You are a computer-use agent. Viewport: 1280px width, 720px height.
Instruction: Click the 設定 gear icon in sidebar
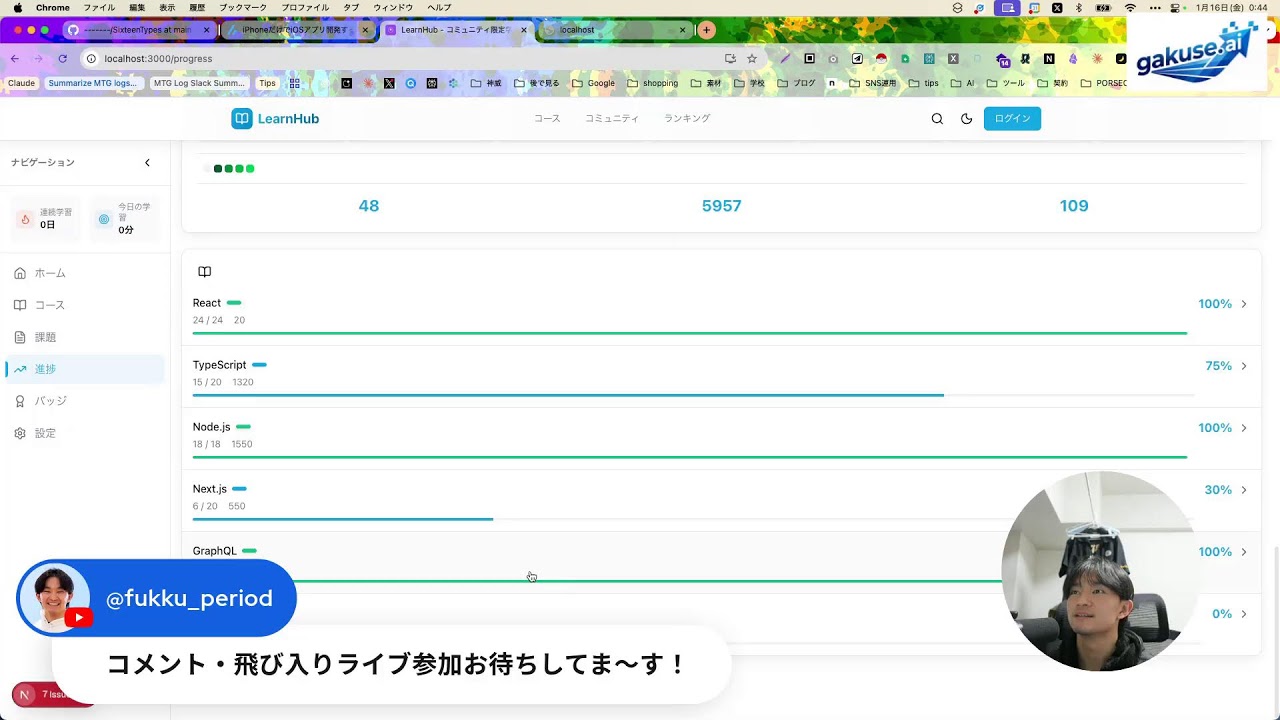click(x=20, y=433)
